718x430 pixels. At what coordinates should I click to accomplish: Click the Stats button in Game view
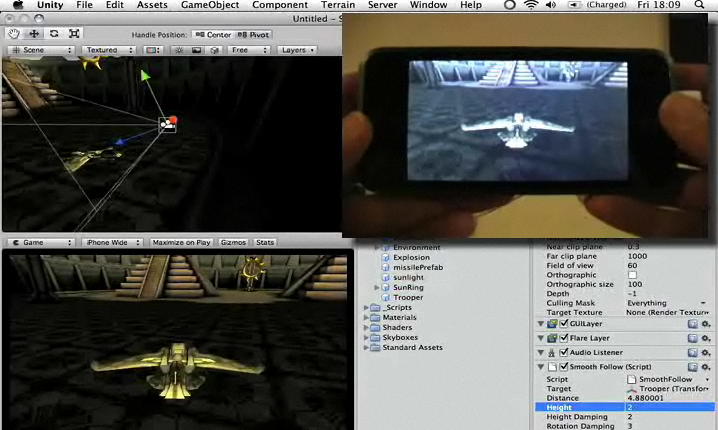coord(265,242)
